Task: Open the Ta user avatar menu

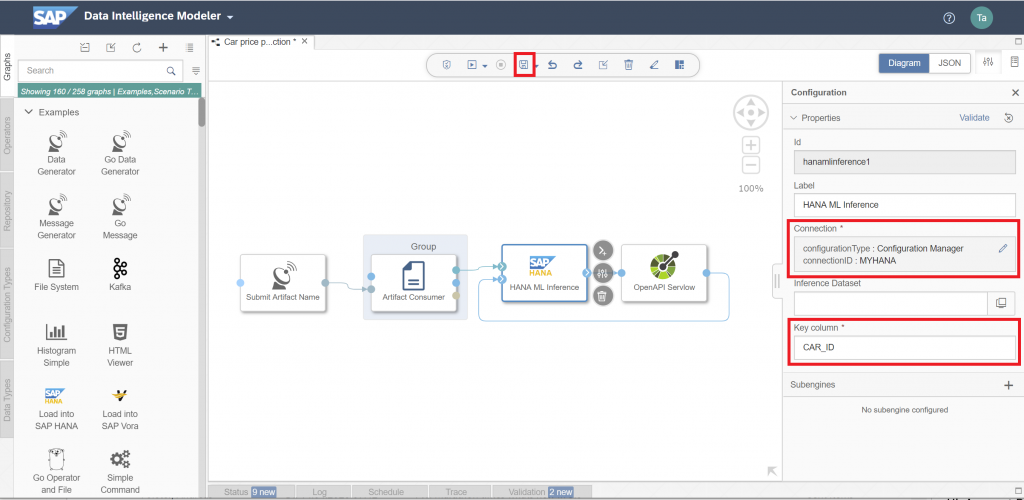Action: pos(982,18)
